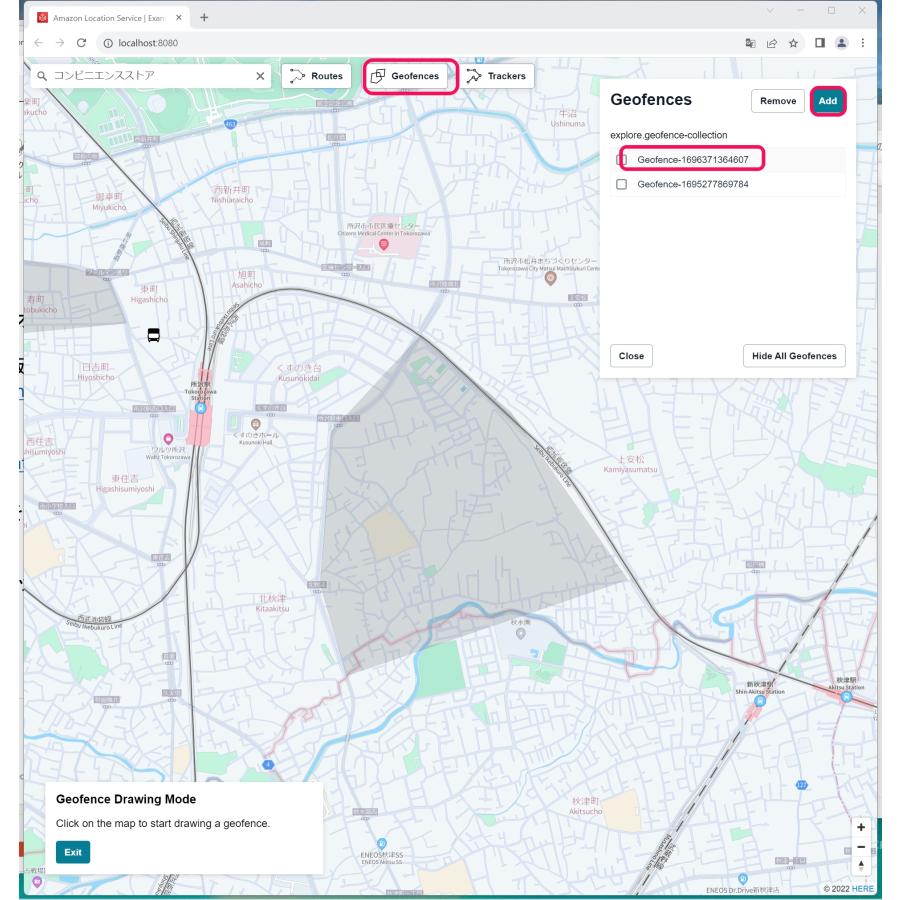This screenshot has height=900, width=900.
Task: Click Add to create a geofence
Action: (827, 101)
